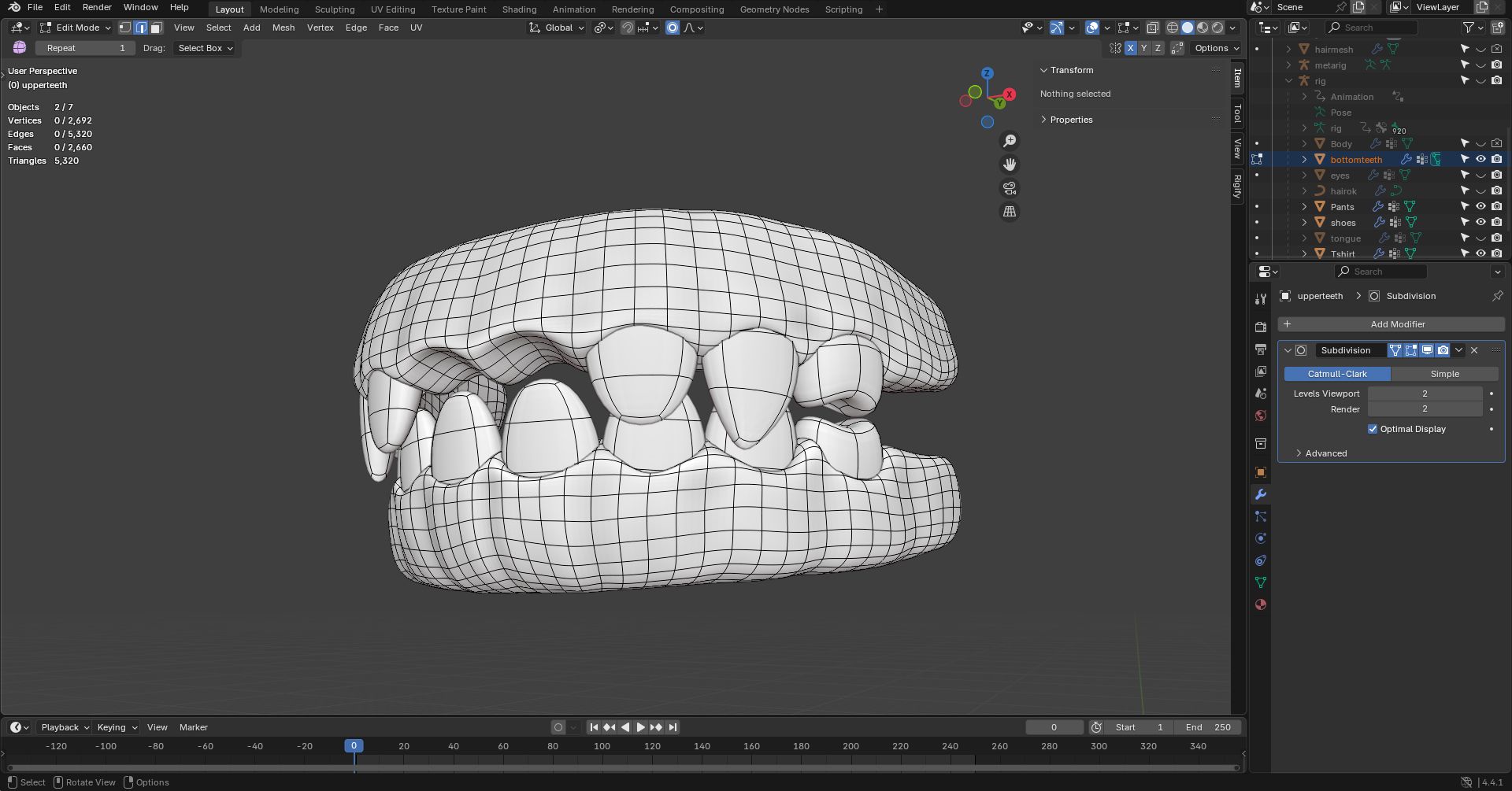Toggle camera view with camera gizmo icon
Screen dimensions: 1512x791
click(x=1010, y=188)
